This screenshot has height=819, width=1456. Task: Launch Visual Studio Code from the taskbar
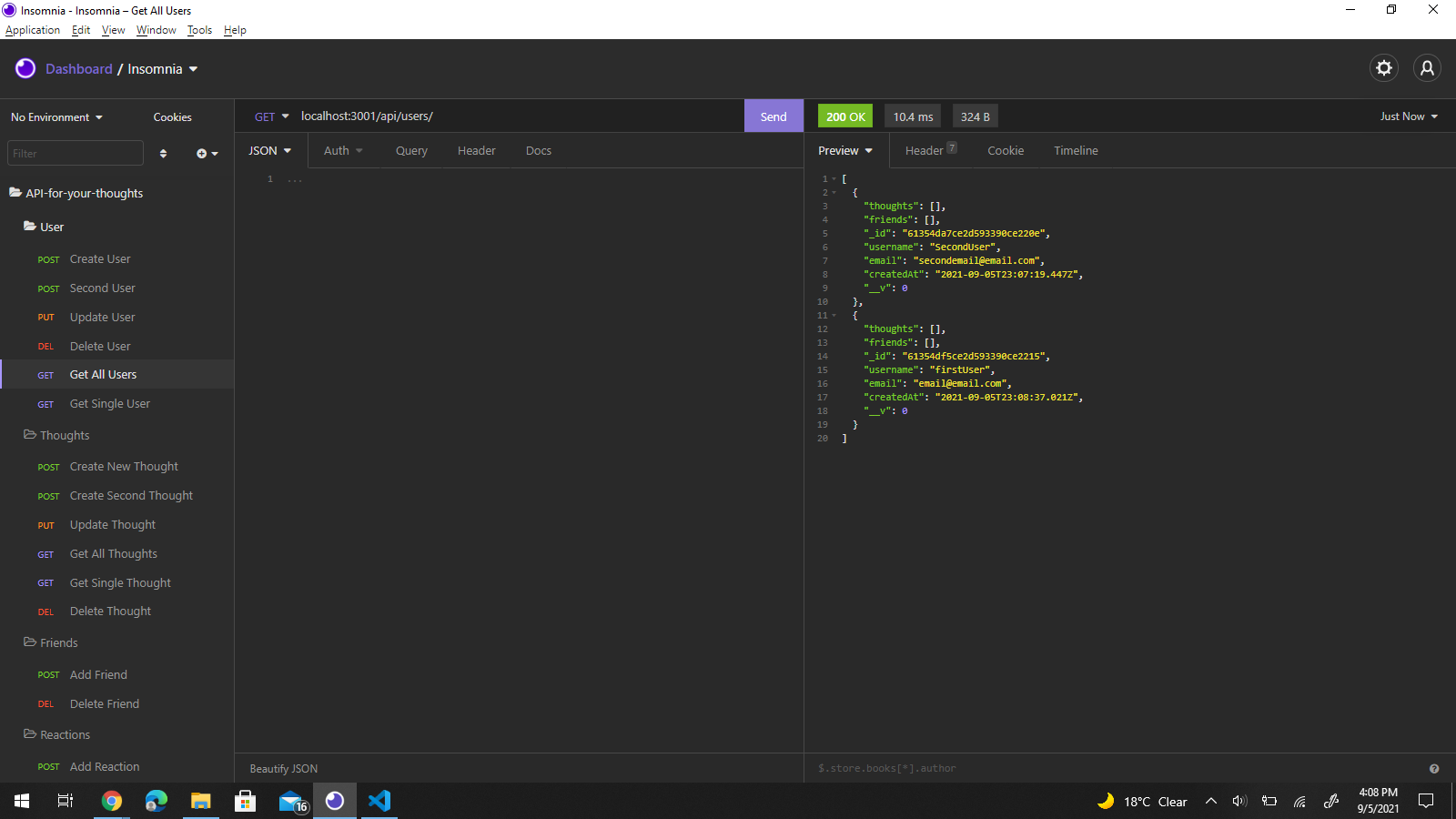[379, 801]
